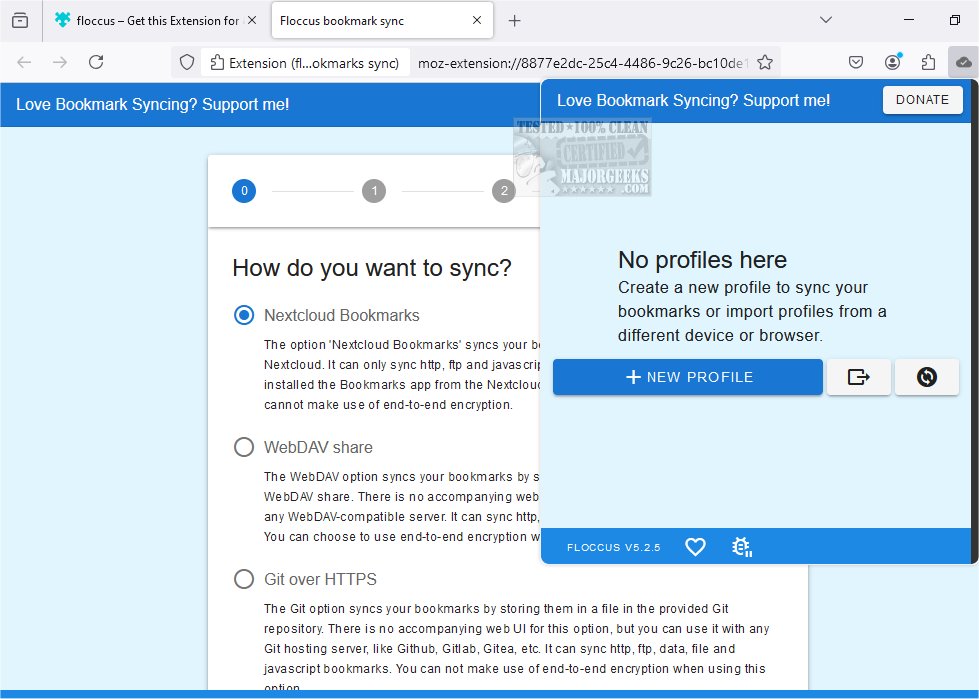Click the Floccus cloud extension toolbar icon
The height and width of the screenshot is (699, 979).
point(963,62)
